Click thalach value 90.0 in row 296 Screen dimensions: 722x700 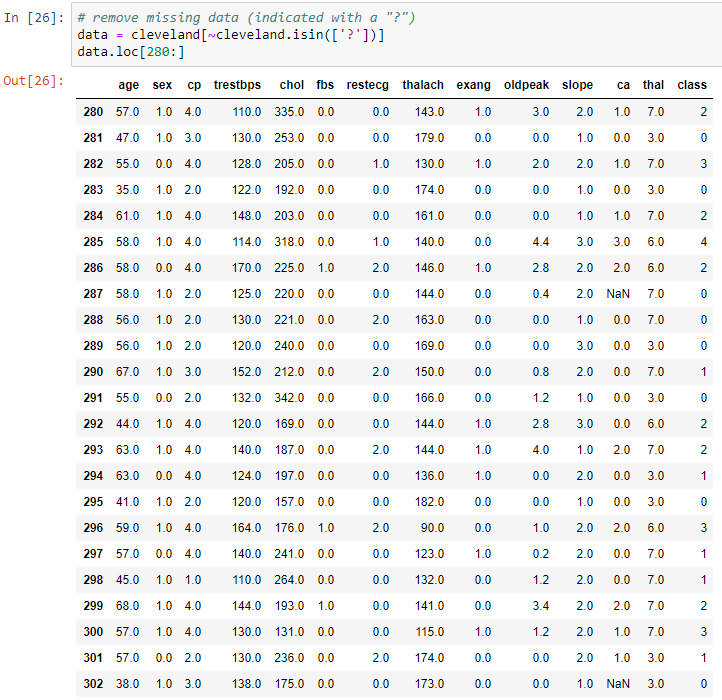(x=432, y=528)
